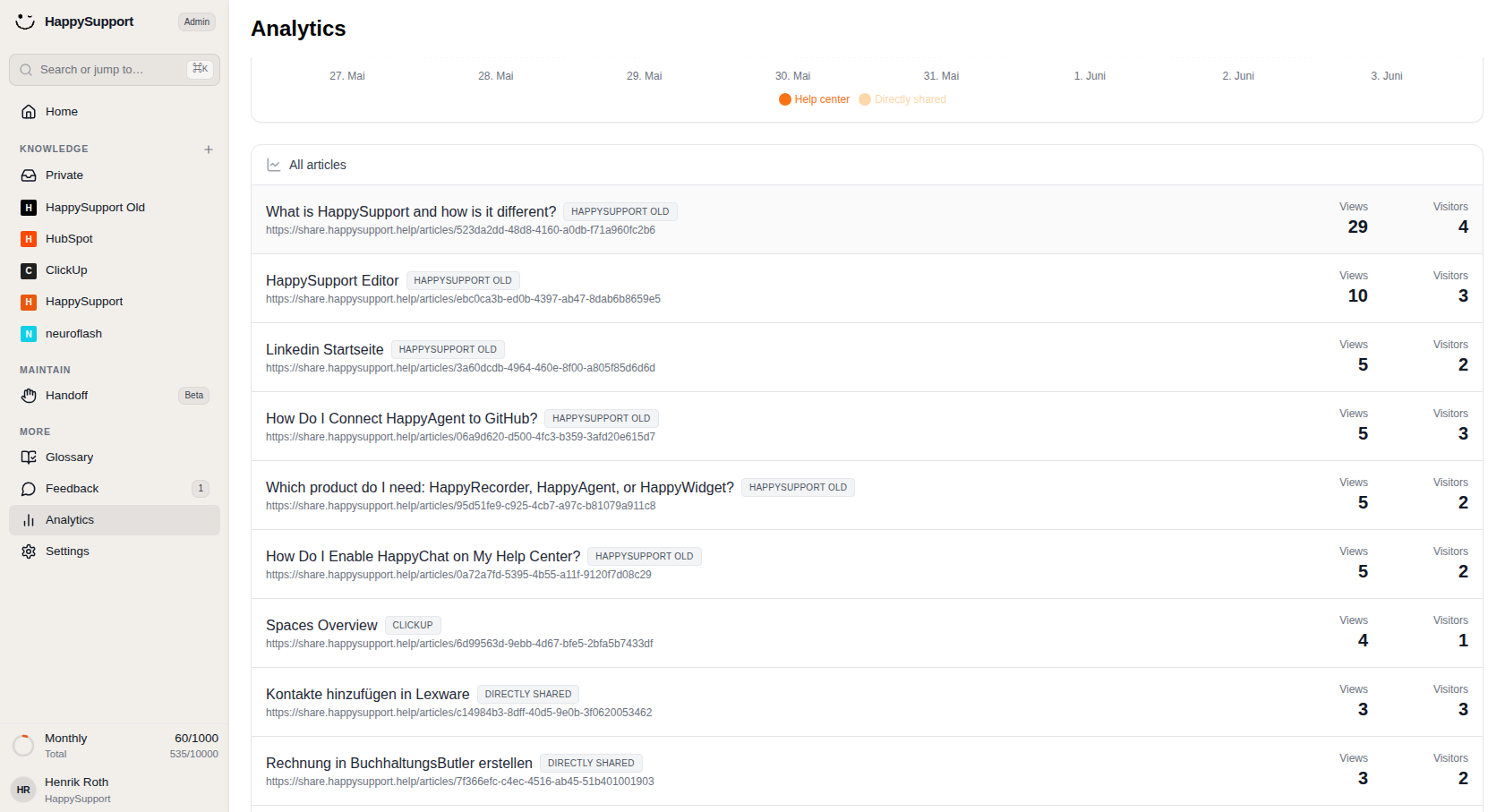This screenshot has width=1505, height=812.
Task: Open the Private knowledge space
Action: point(115,175)
